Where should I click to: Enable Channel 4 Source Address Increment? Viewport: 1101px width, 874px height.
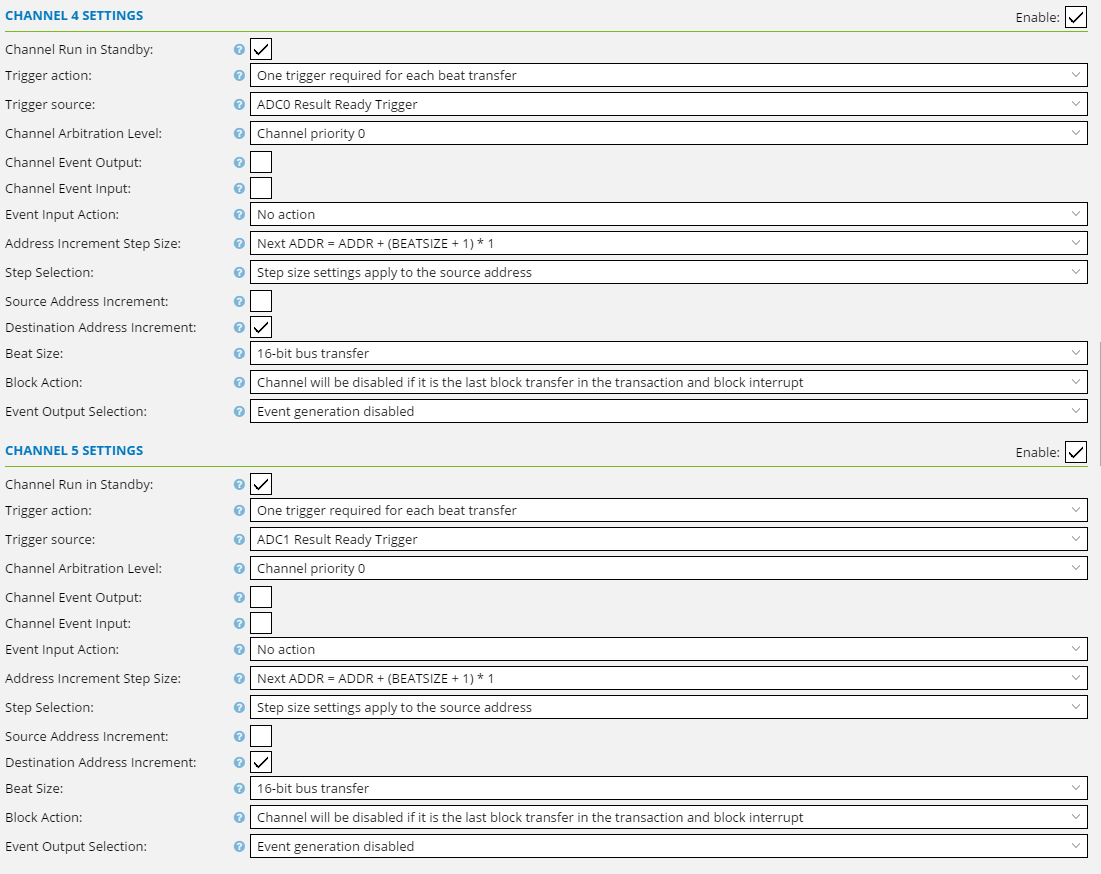click(261, 301)
